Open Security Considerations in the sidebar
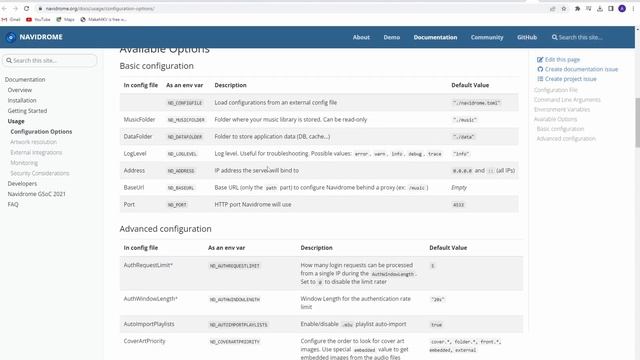This screenshot has height=360, width=640. point(40,173)
